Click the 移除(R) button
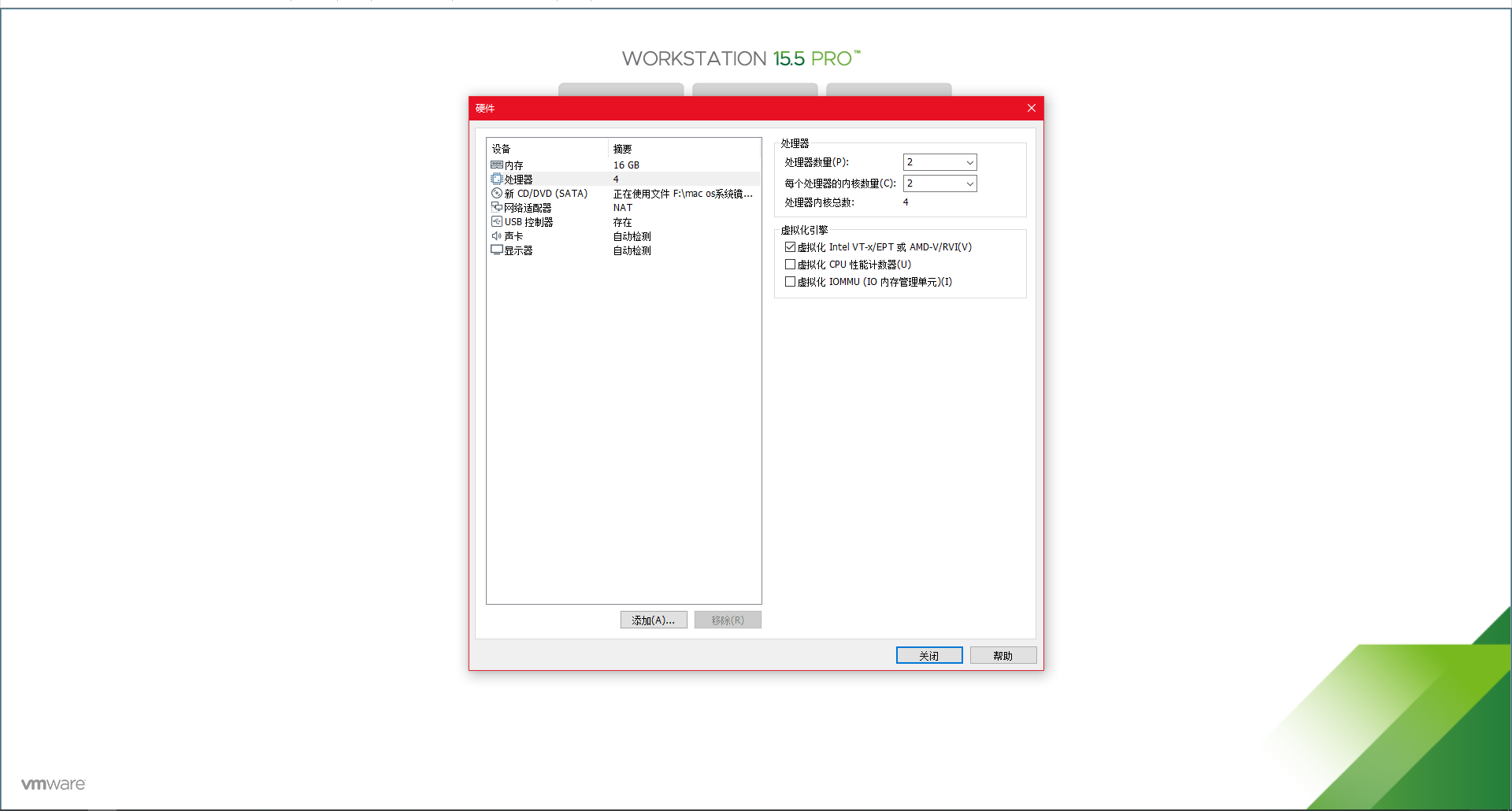This screenshot has height=811, width=1512. [x=728, y=620]
